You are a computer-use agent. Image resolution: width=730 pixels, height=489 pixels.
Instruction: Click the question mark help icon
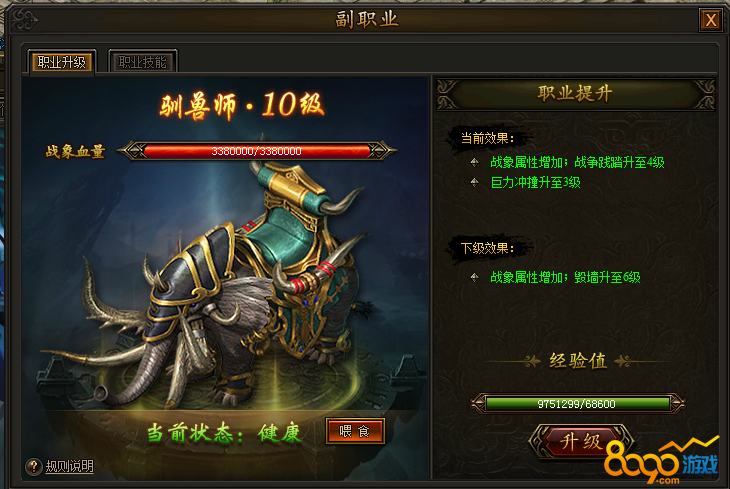[34, 466]
